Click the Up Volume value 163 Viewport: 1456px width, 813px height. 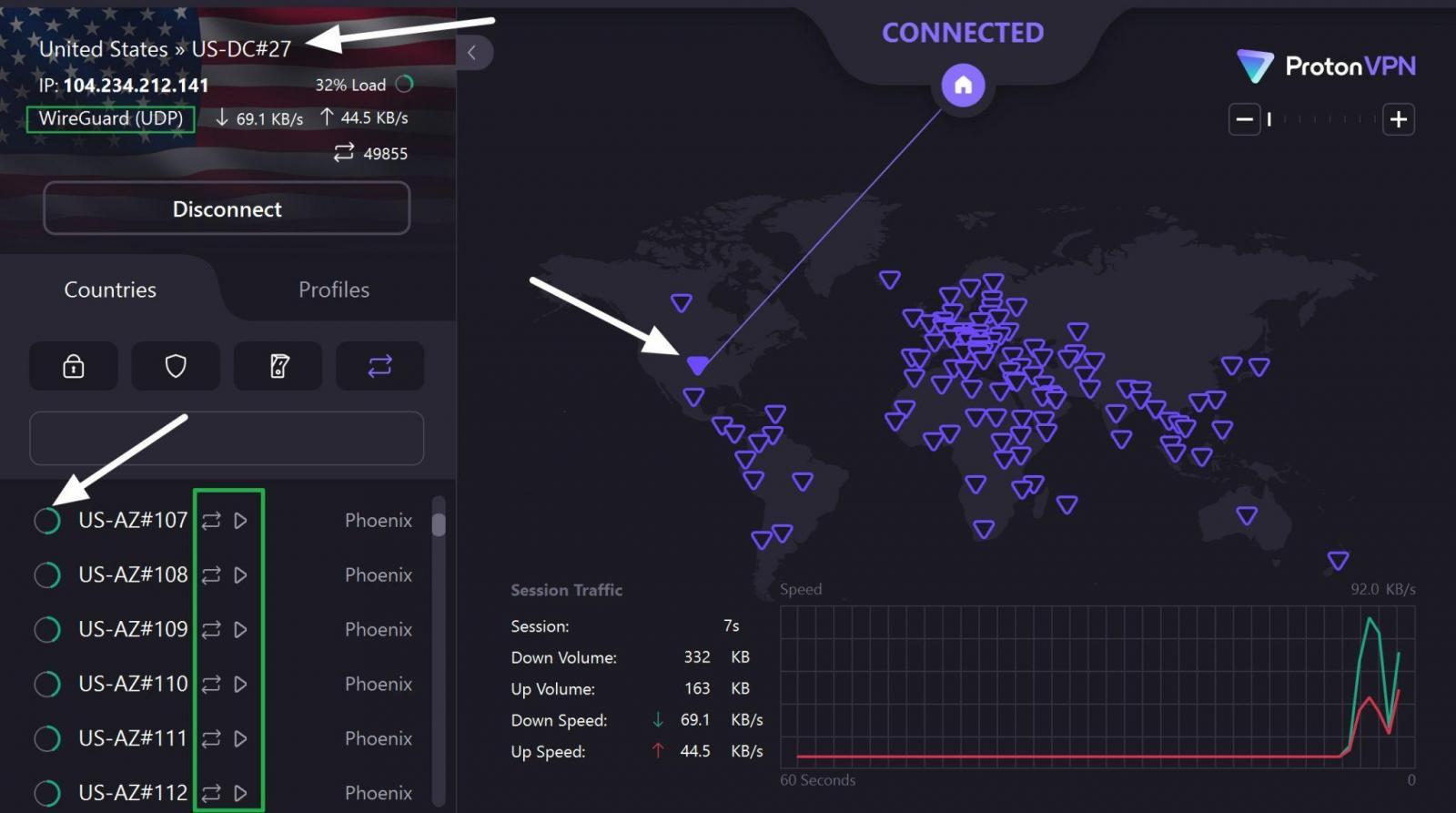pos(697,689)
